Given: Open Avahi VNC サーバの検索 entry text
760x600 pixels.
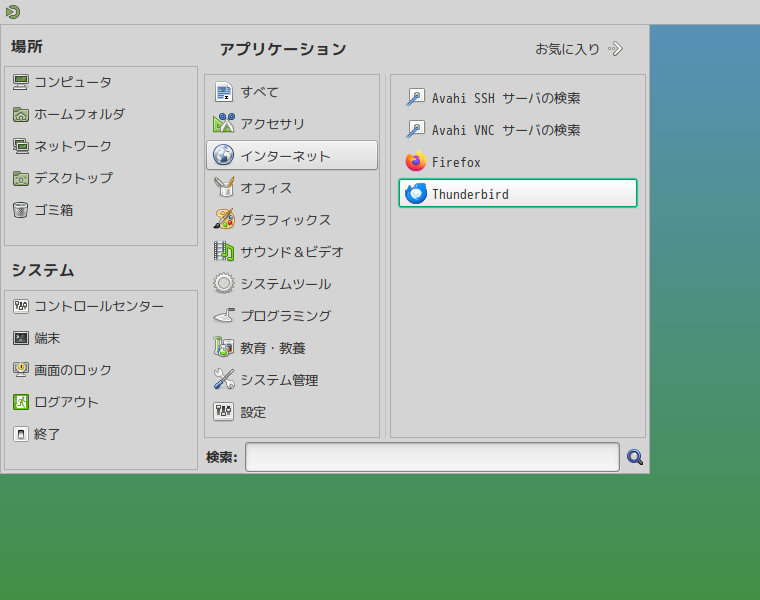Looking at the screenshot, I should coord(506,130).
